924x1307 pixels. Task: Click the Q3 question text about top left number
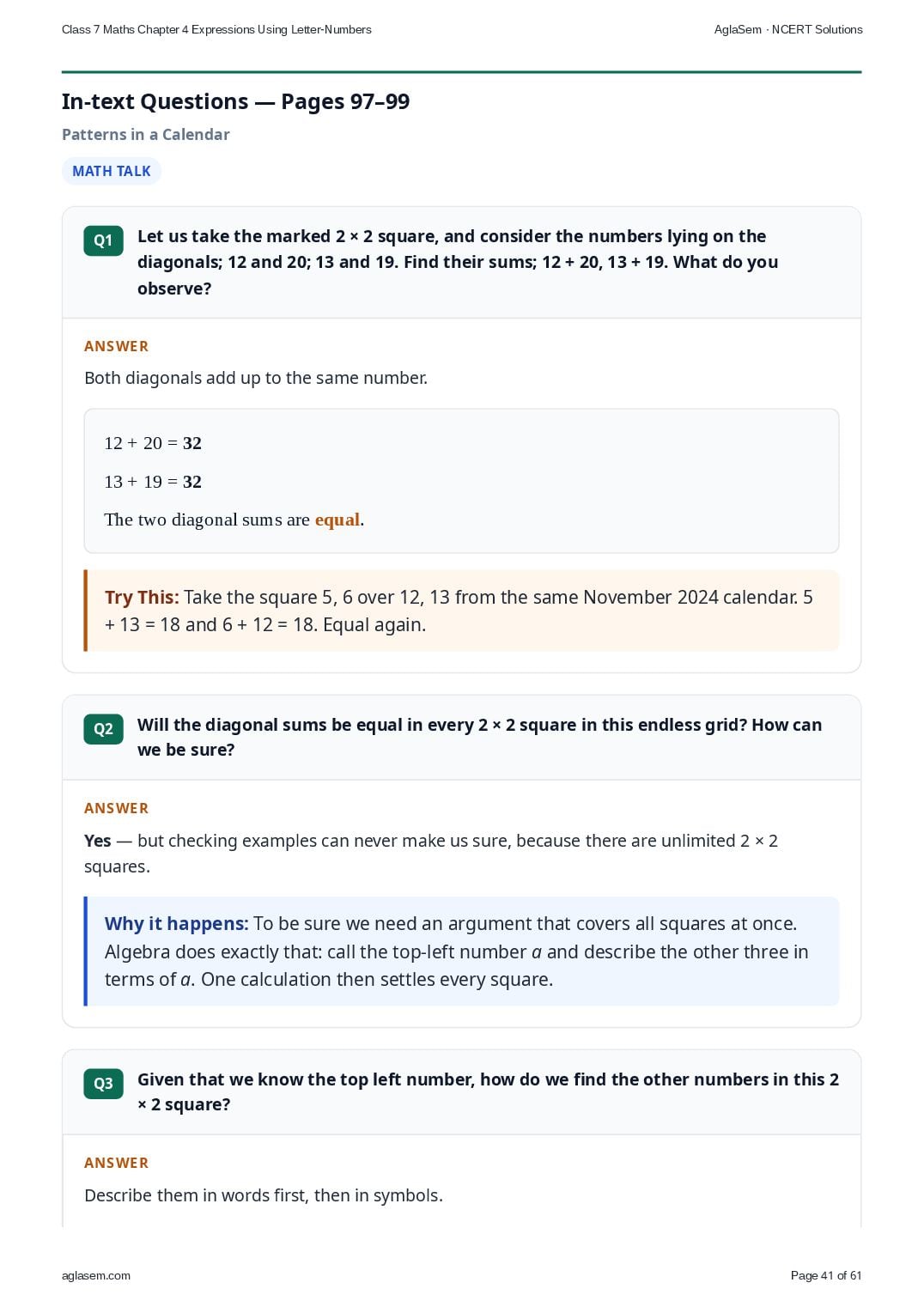coord(488,1091)
